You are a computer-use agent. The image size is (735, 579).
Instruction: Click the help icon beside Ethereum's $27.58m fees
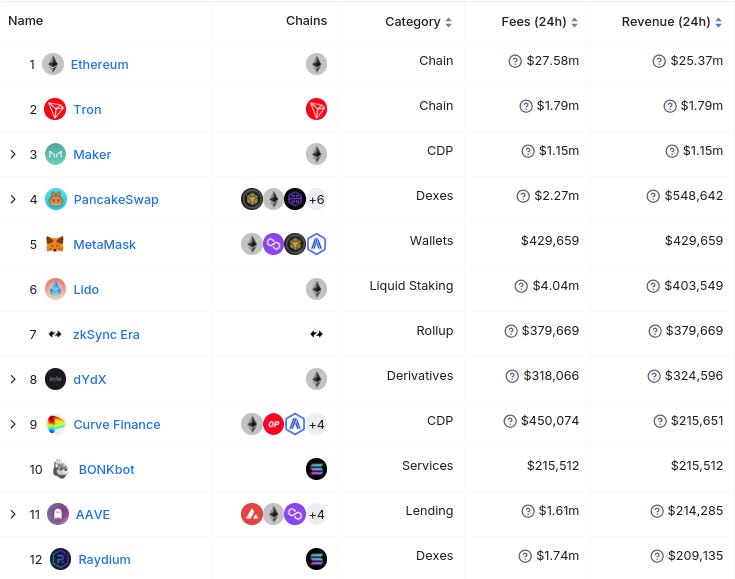click(515, 61)
